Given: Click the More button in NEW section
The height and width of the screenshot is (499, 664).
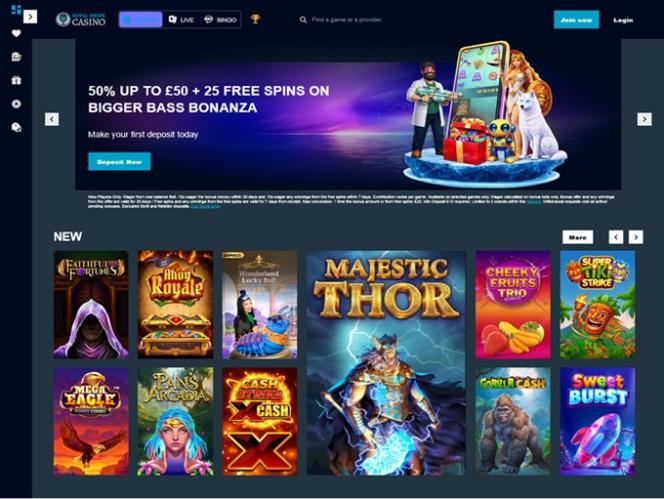Looking at the screenshot, I should 578,237.
